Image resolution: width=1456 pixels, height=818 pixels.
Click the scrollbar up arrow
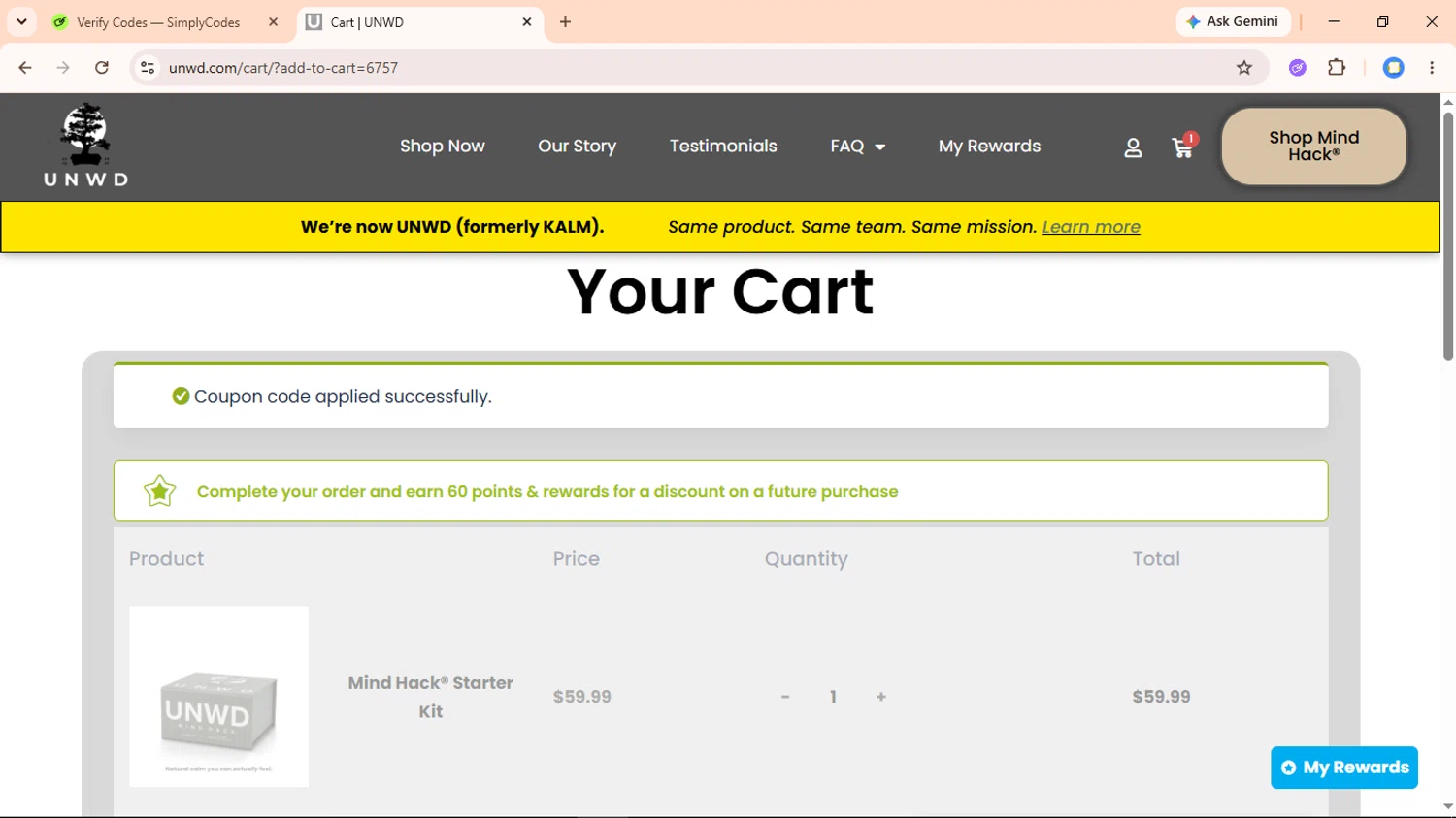pos(1448,101)
